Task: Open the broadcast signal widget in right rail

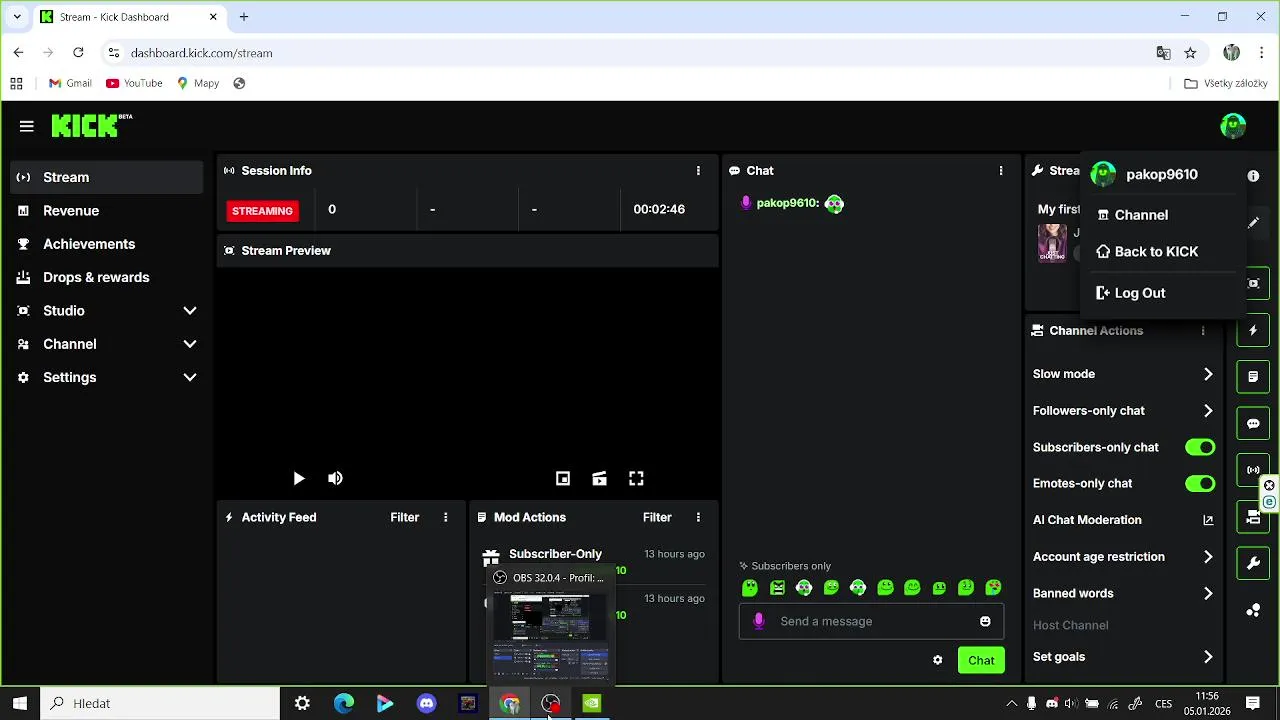Action: (x=1253, y=470)
